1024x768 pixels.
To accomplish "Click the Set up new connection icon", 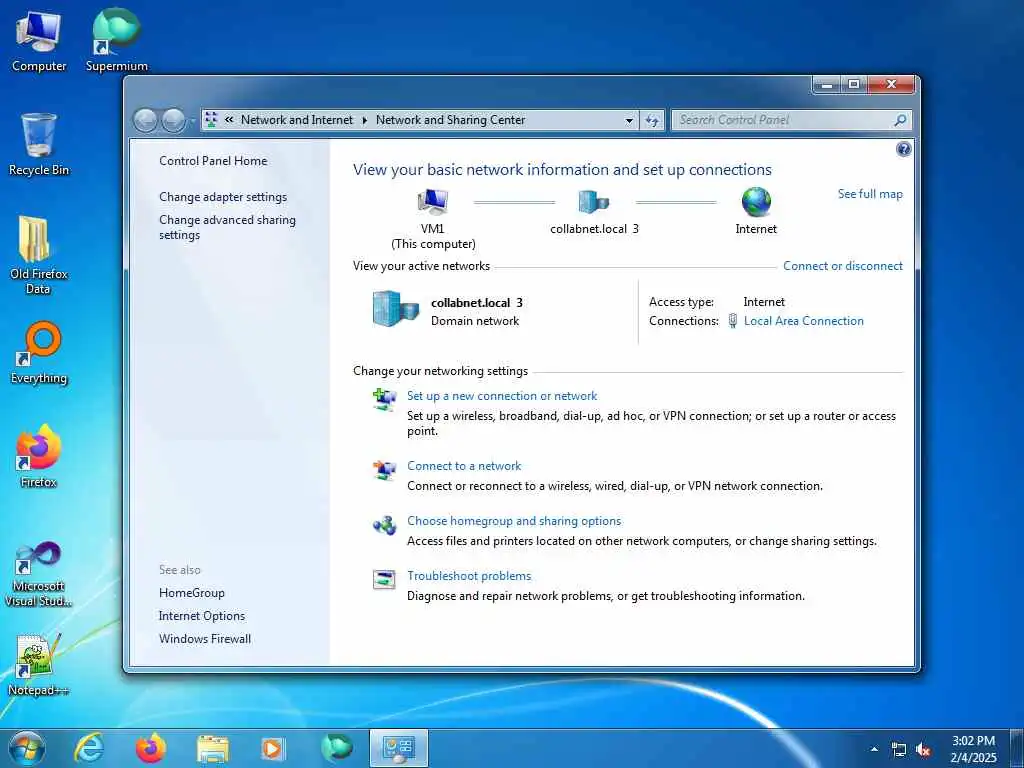I will pos(384,398).
